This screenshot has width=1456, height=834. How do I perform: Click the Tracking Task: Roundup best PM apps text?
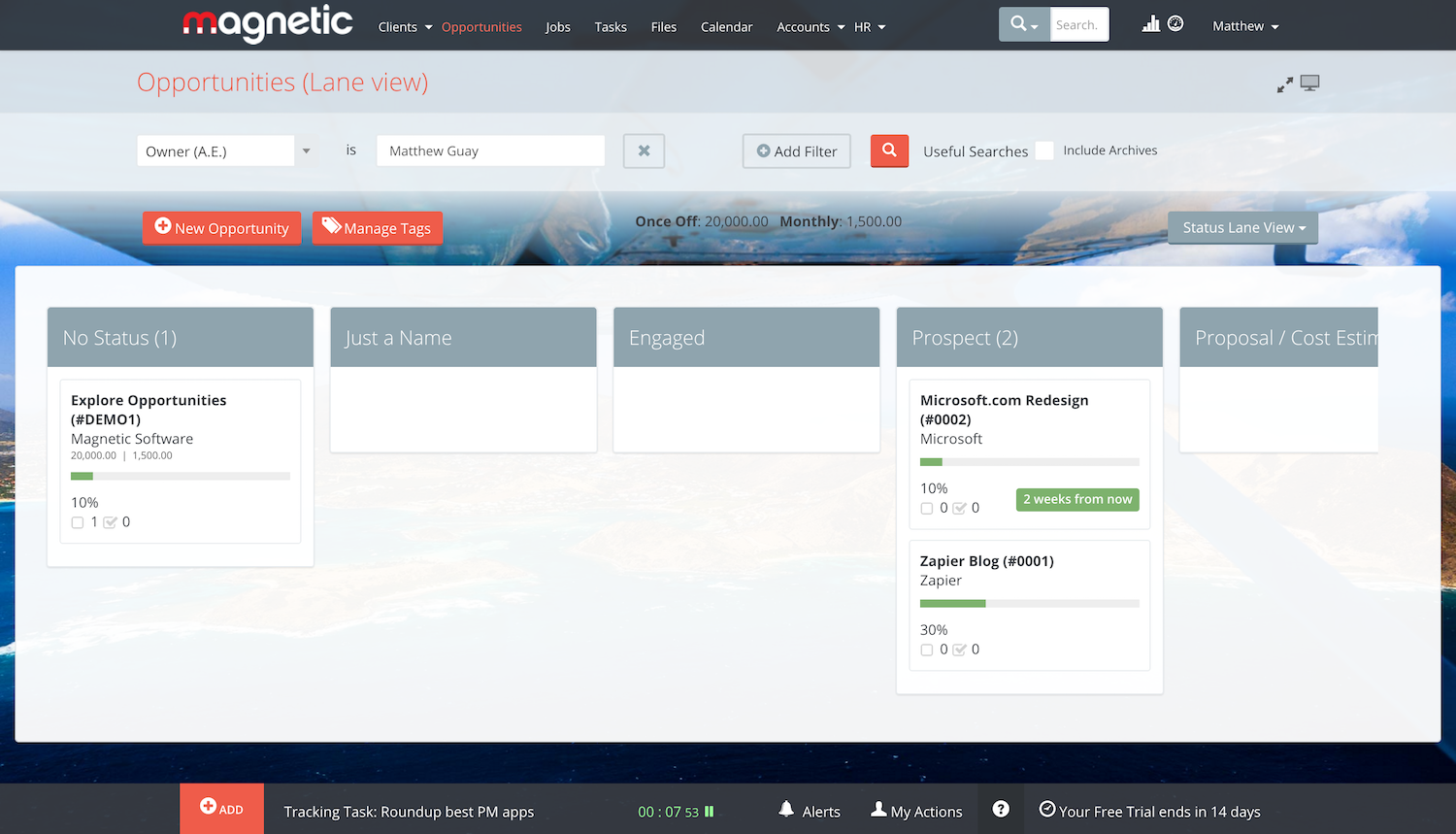[x=409, y=812]
